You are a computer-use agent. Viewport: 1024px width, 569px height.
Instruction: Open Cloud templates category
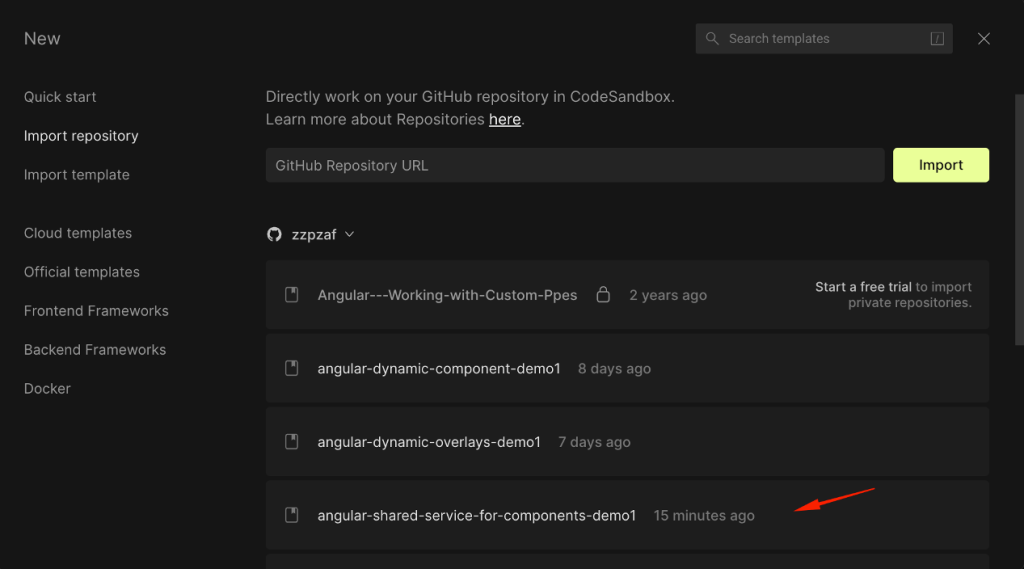point(78,233)
